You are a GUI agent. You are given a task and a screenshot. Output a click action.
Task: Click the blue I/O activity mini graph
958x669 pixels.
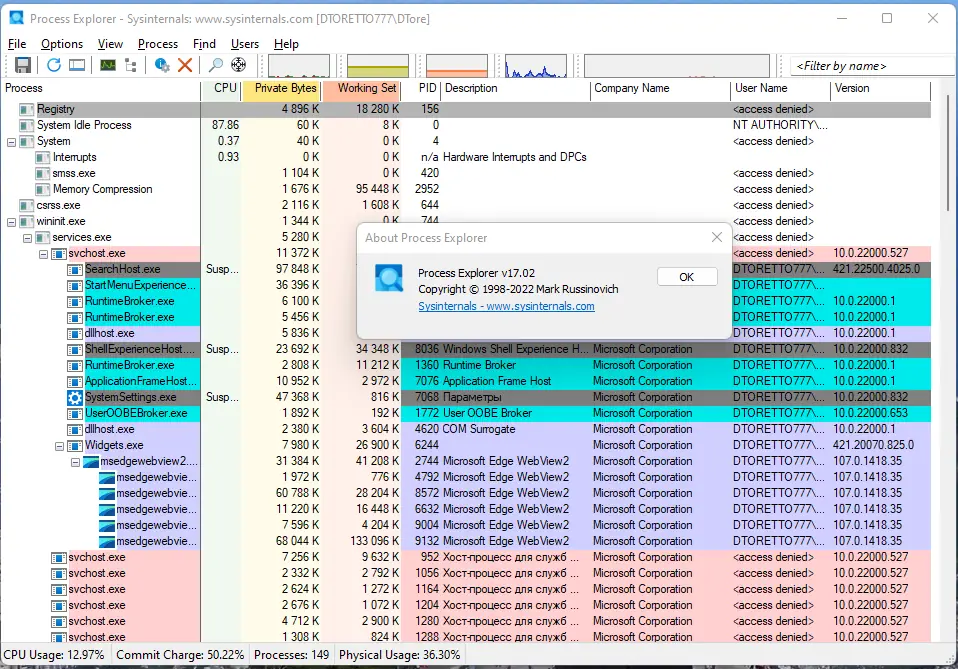coord(536,66)
